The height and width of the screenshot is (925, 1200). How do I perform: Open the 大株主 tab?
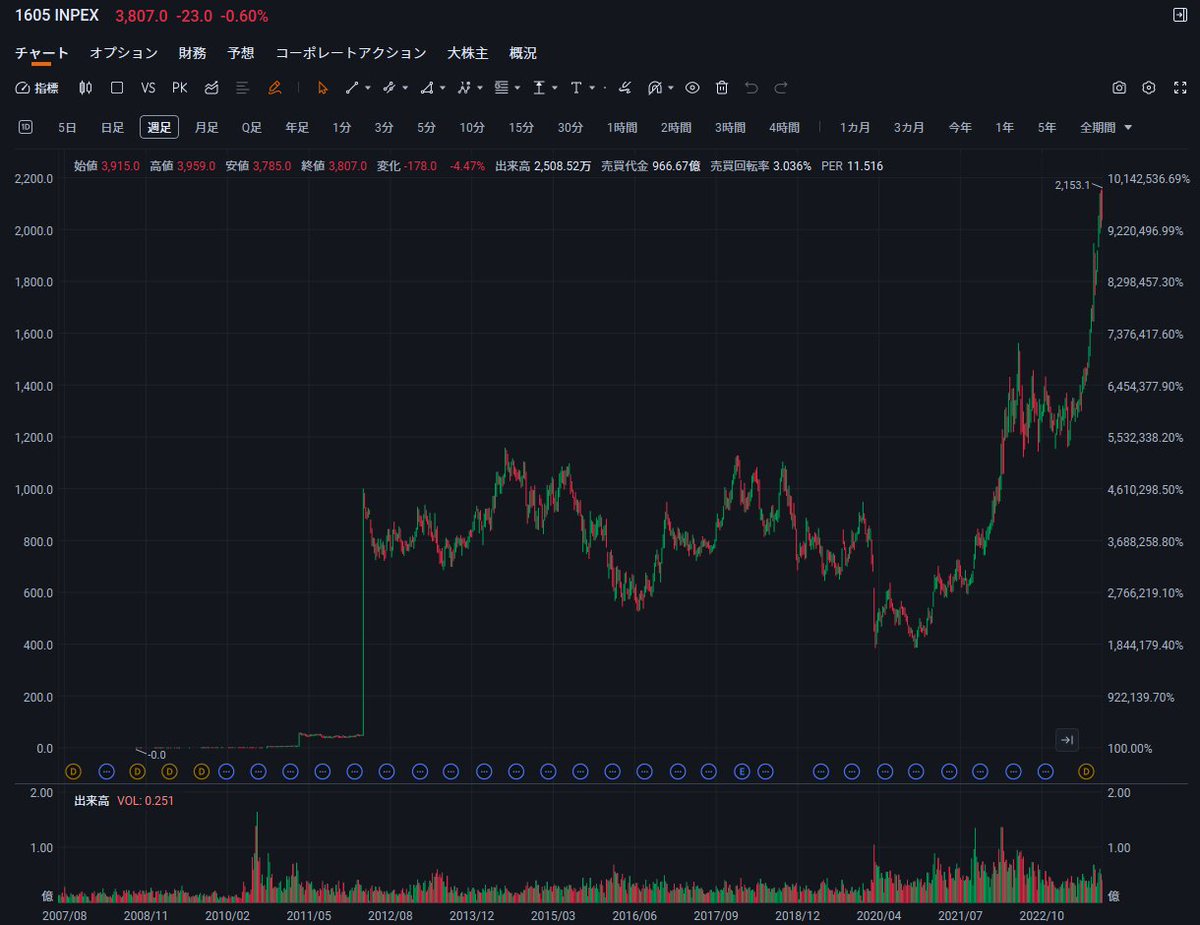click(x=468, y=53)
